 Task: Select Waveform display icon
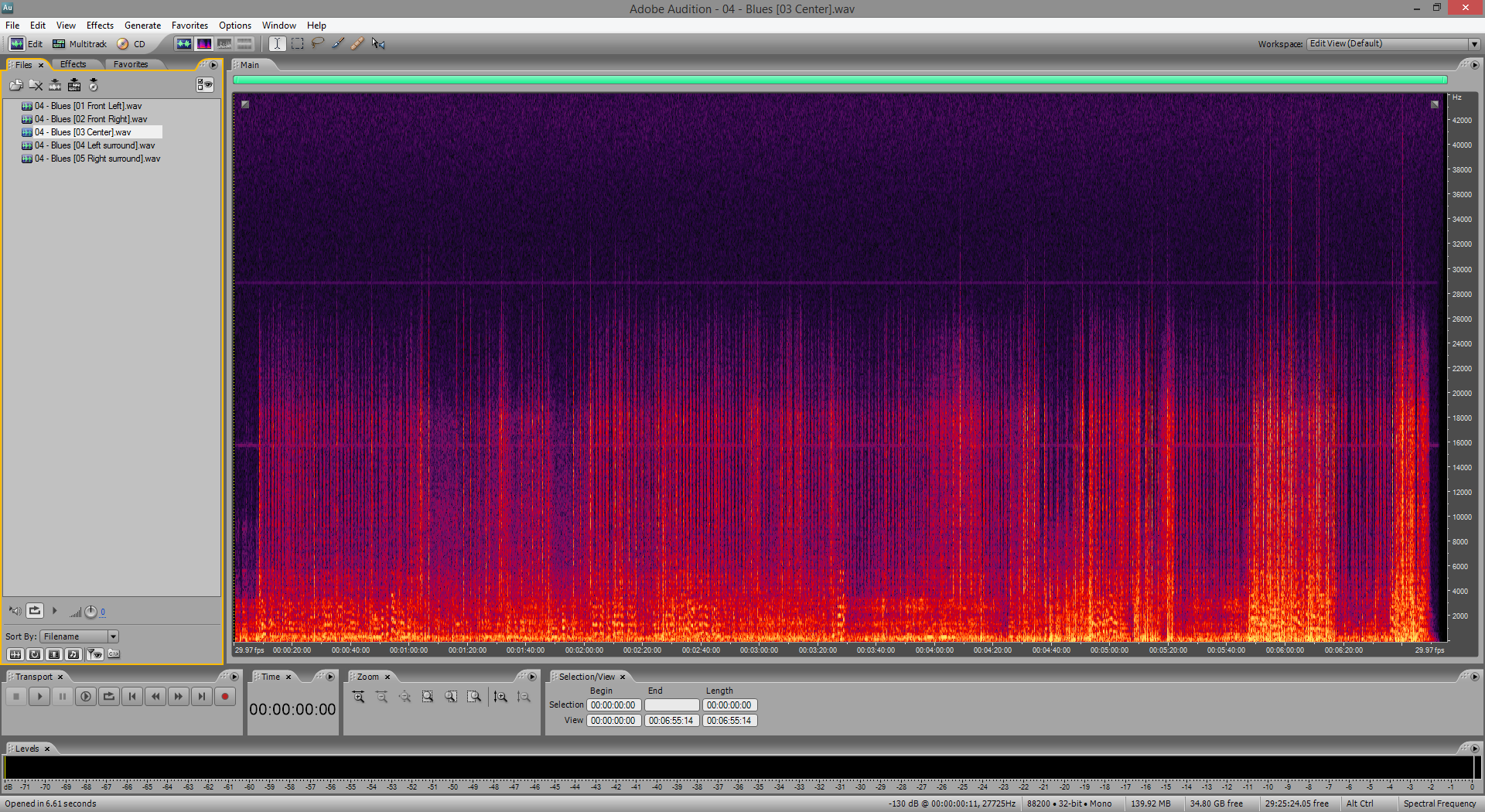[183, 44]
